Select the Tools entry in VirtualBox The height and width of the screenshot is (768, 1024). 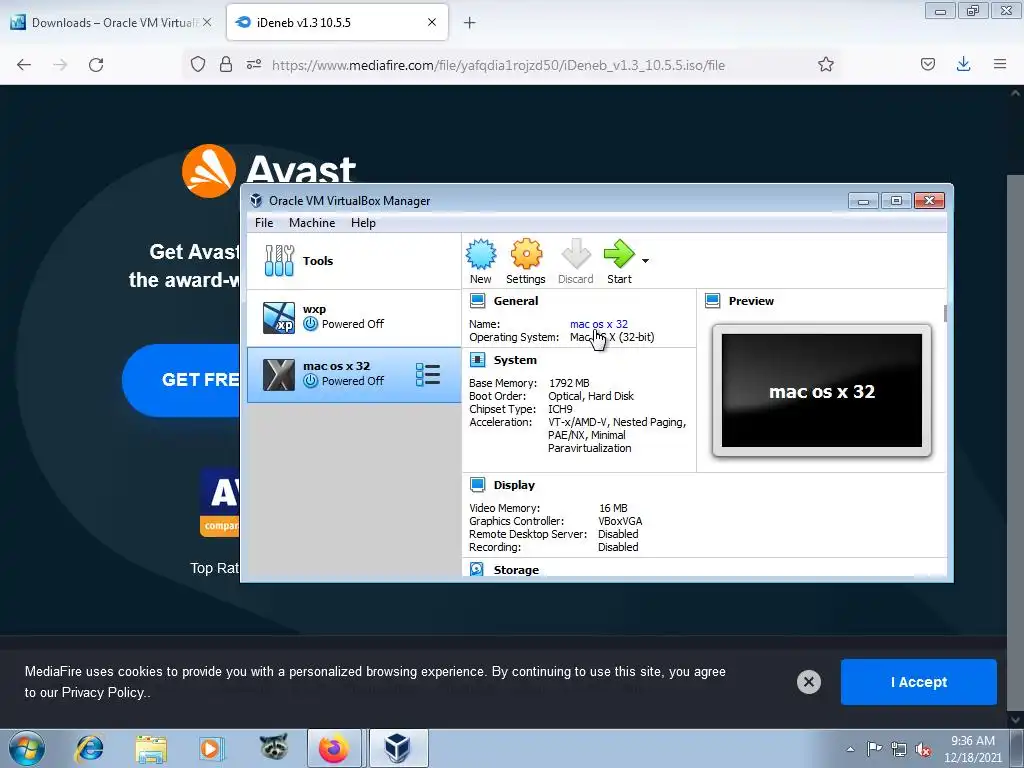click(x=353, y=261)
